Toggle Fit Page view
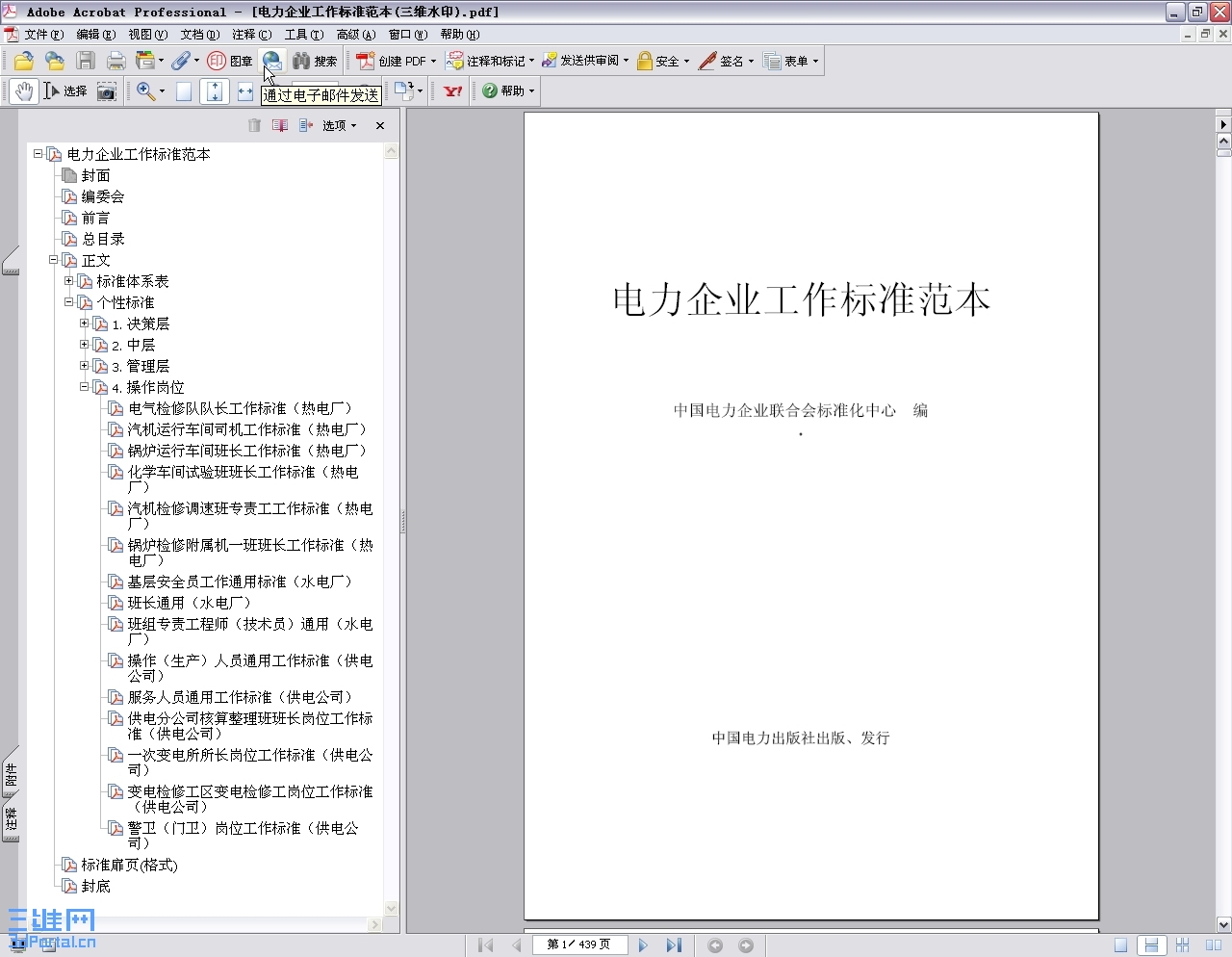This screenshot has width=1232, height=957. click(215, 91)
